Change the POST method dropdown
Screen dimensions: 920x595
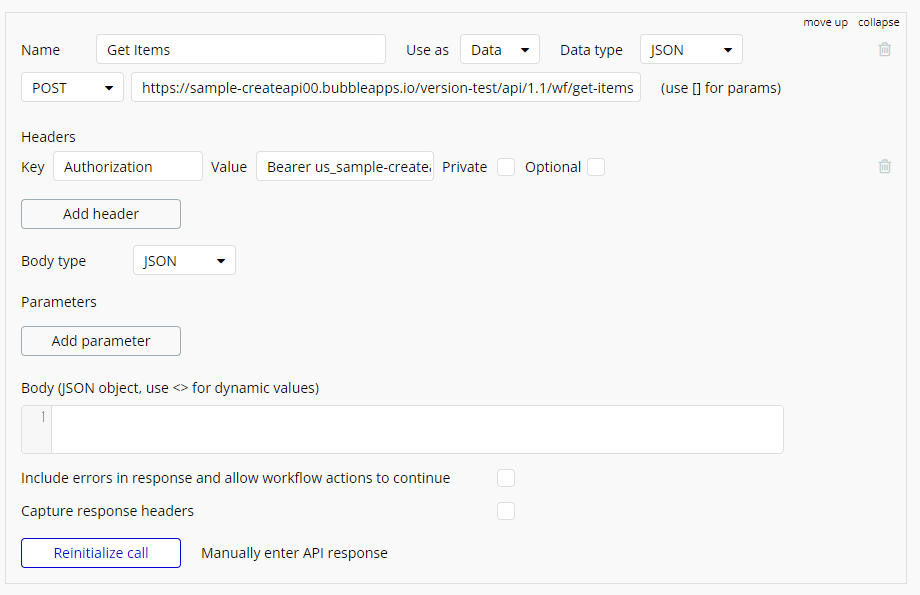(x=72, y=87)
